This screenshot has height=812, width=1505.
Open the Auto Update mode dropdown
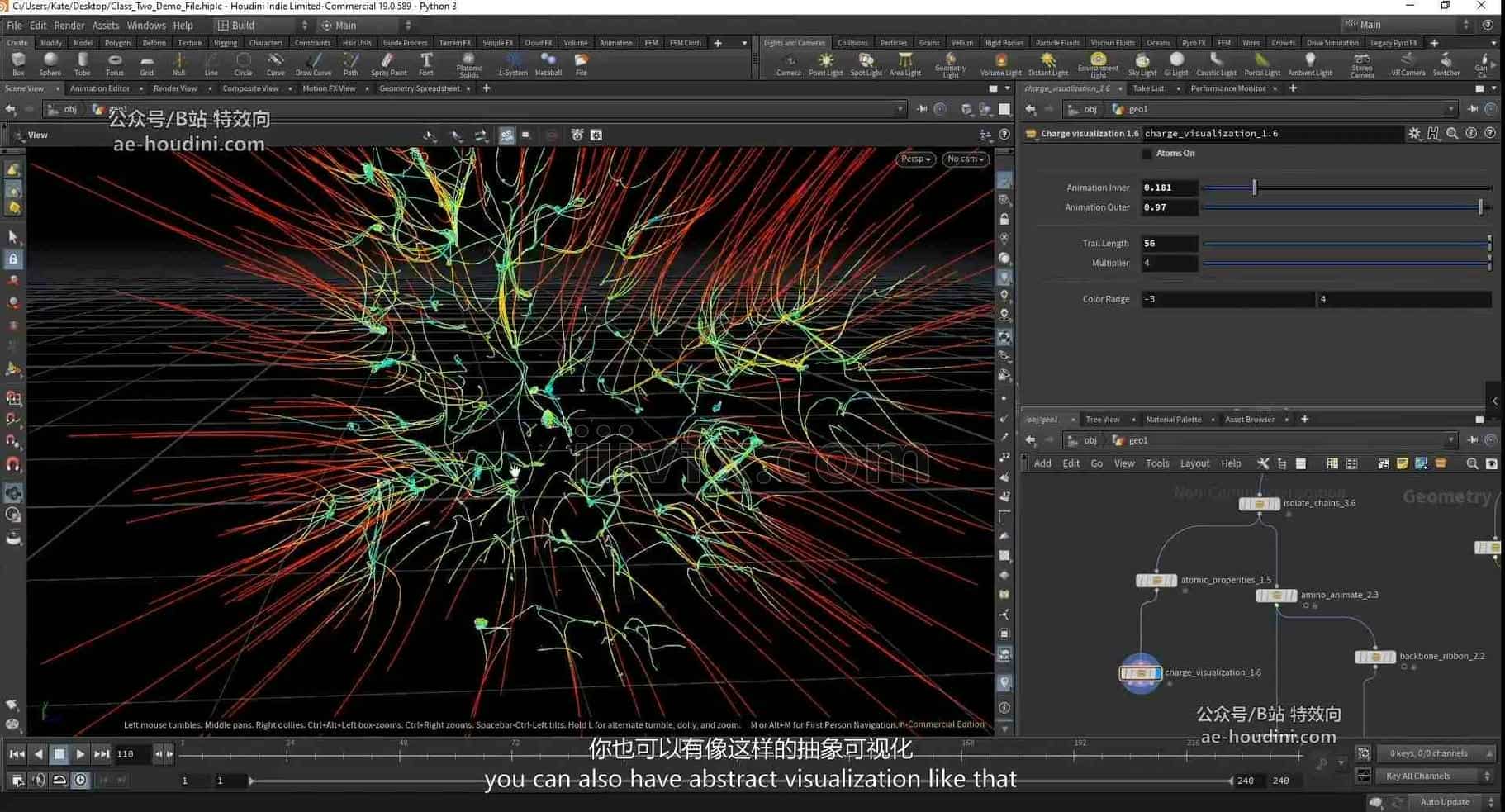(x=1454, y=802)
